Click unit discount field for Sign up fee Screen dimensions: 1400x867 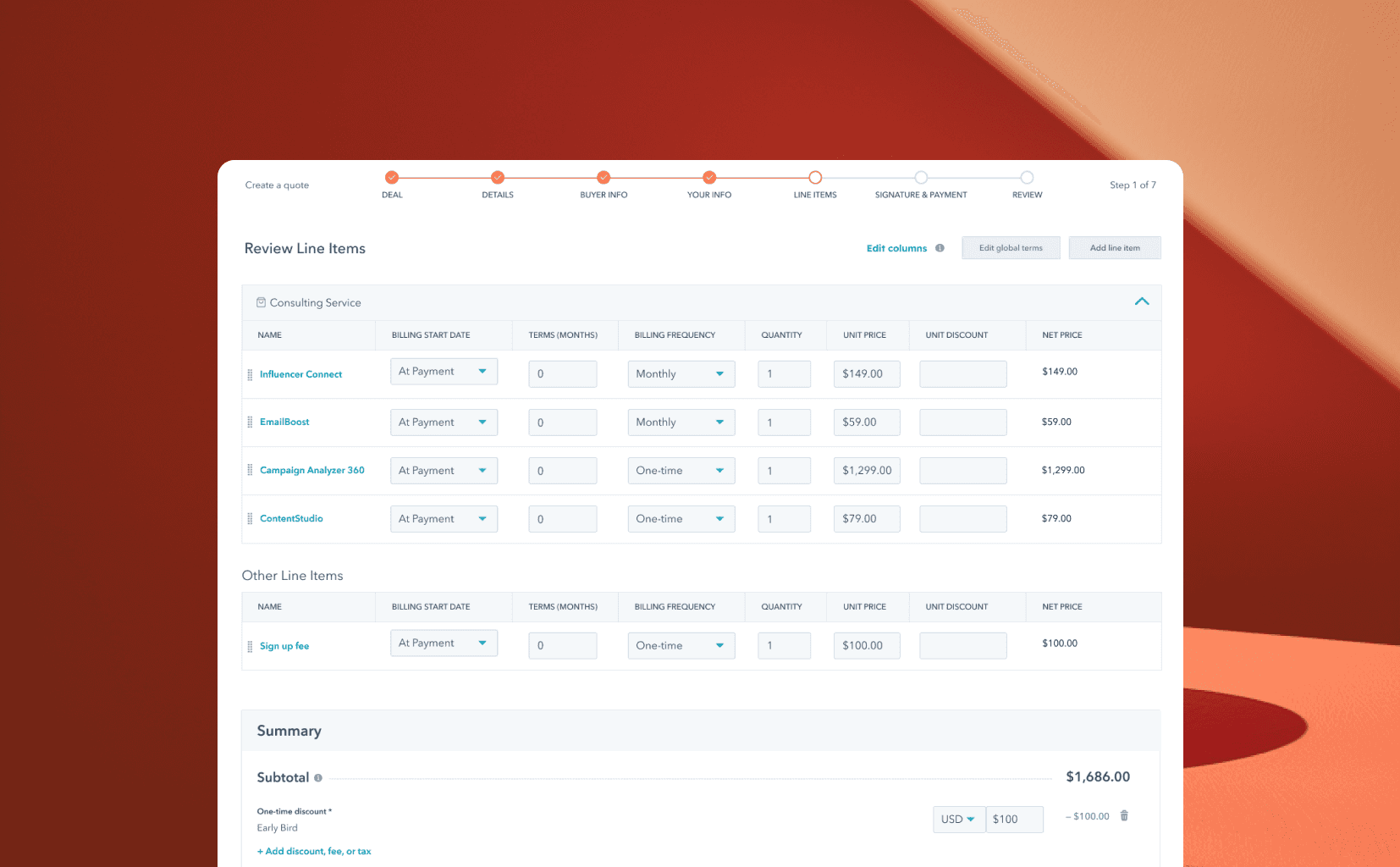pos(963,645)
